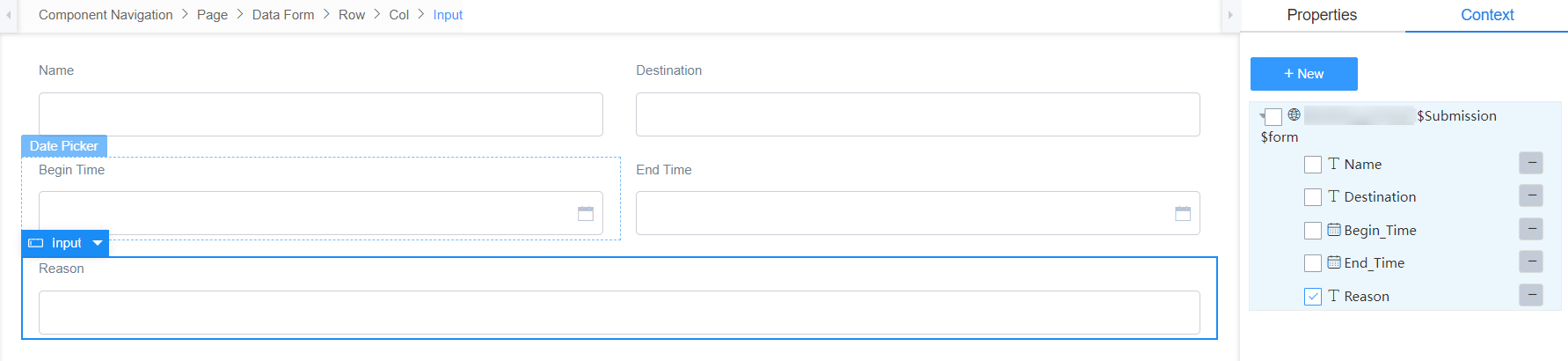Remove the Reason field with its minus button
Viewport: 1568px width, 361px height.
[x=1531, y=295]
